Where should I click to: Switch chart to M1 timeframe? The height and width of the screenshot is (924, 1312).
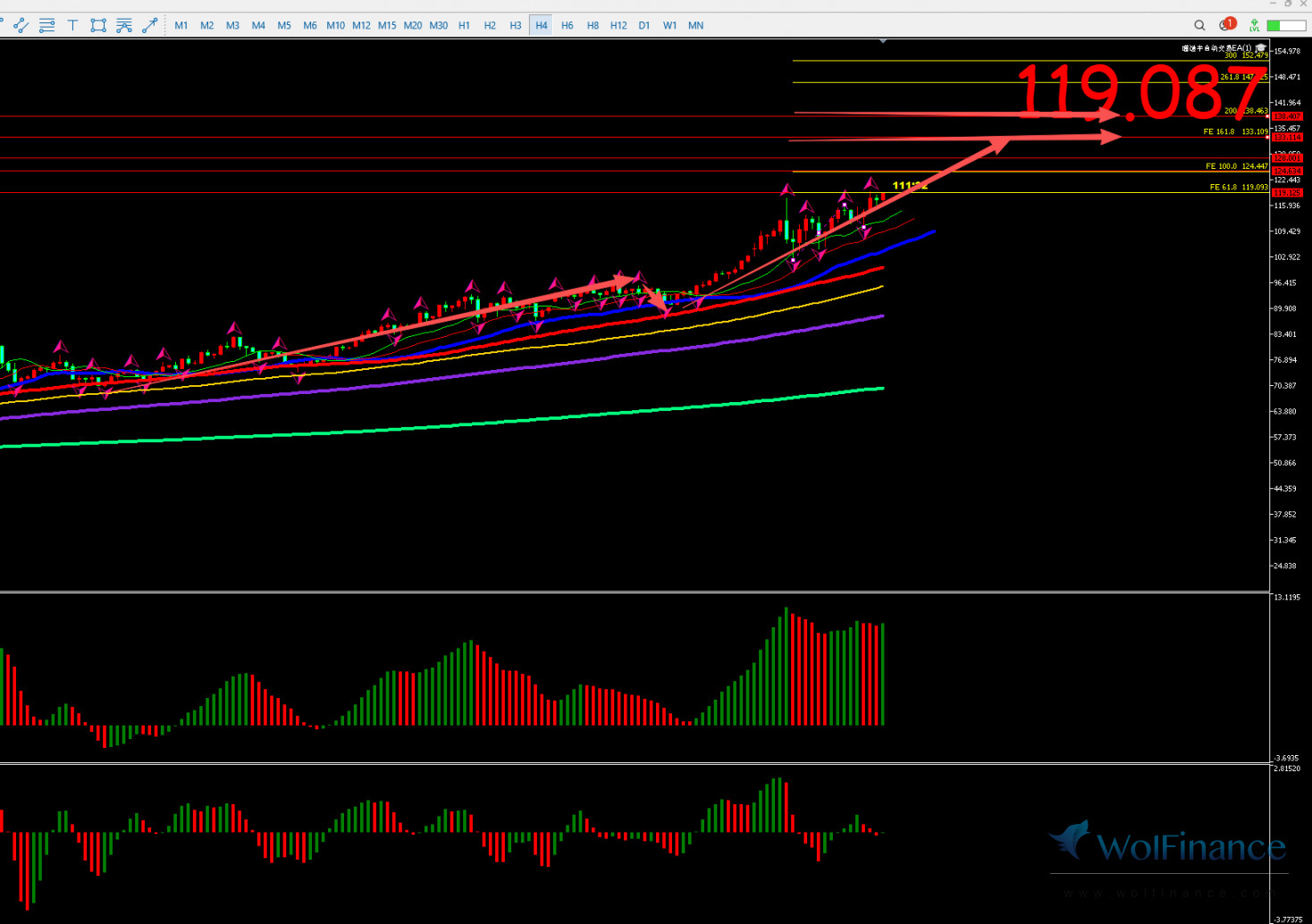[181, 25]
